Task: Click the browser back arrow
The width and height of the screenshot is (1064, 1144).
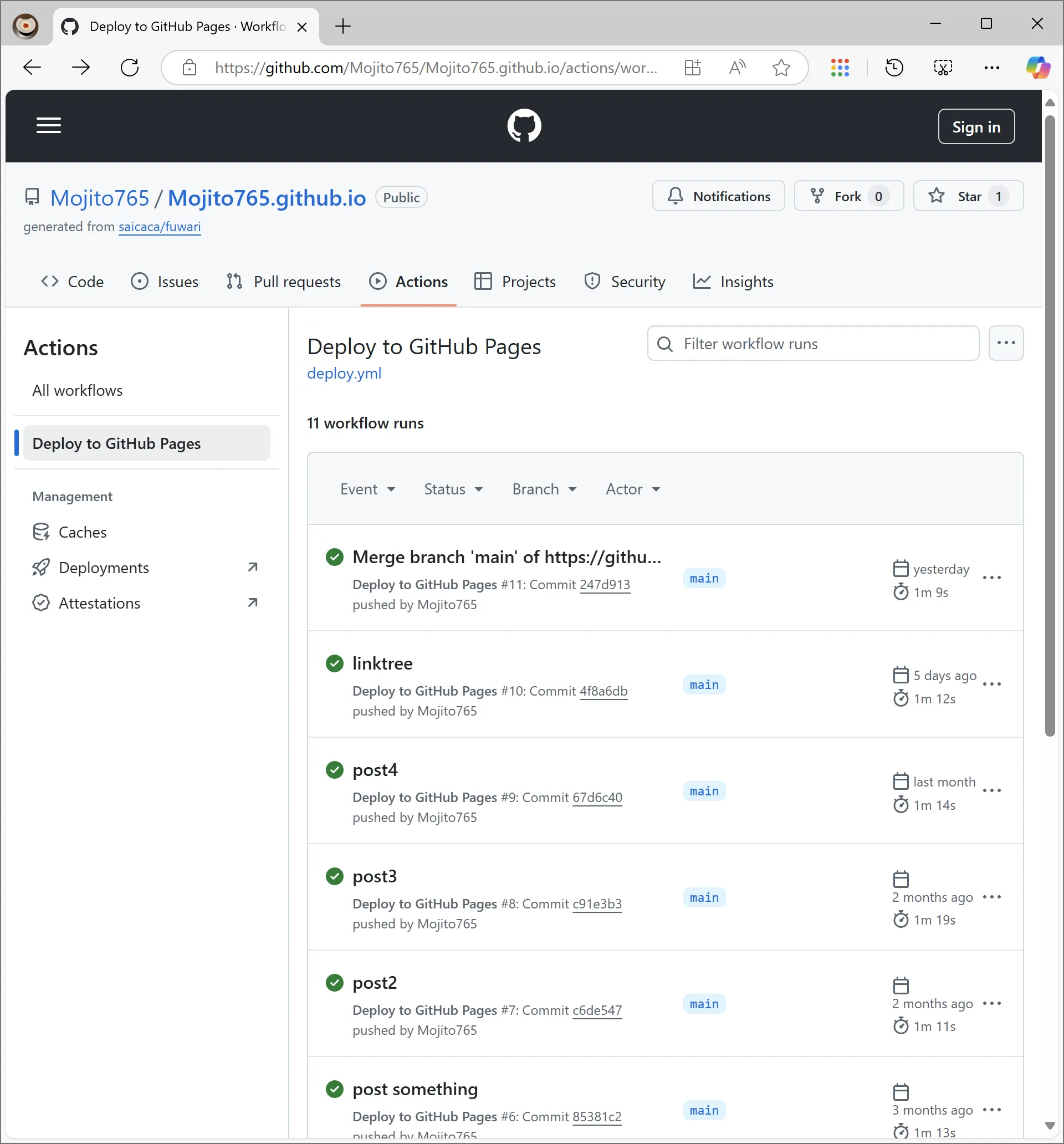Action: click(x=32, y=68)
